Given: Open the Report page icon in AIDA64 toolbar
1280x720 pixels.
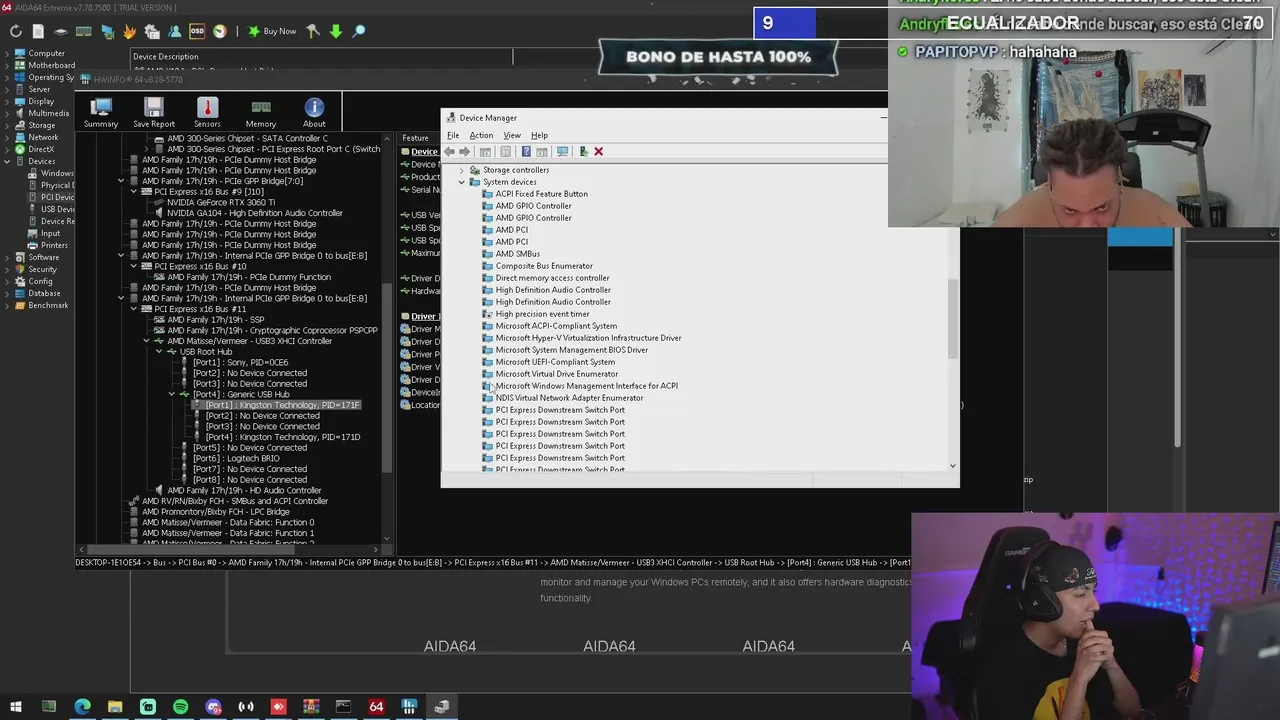Looking at the screenshot, I should [38, 31].
